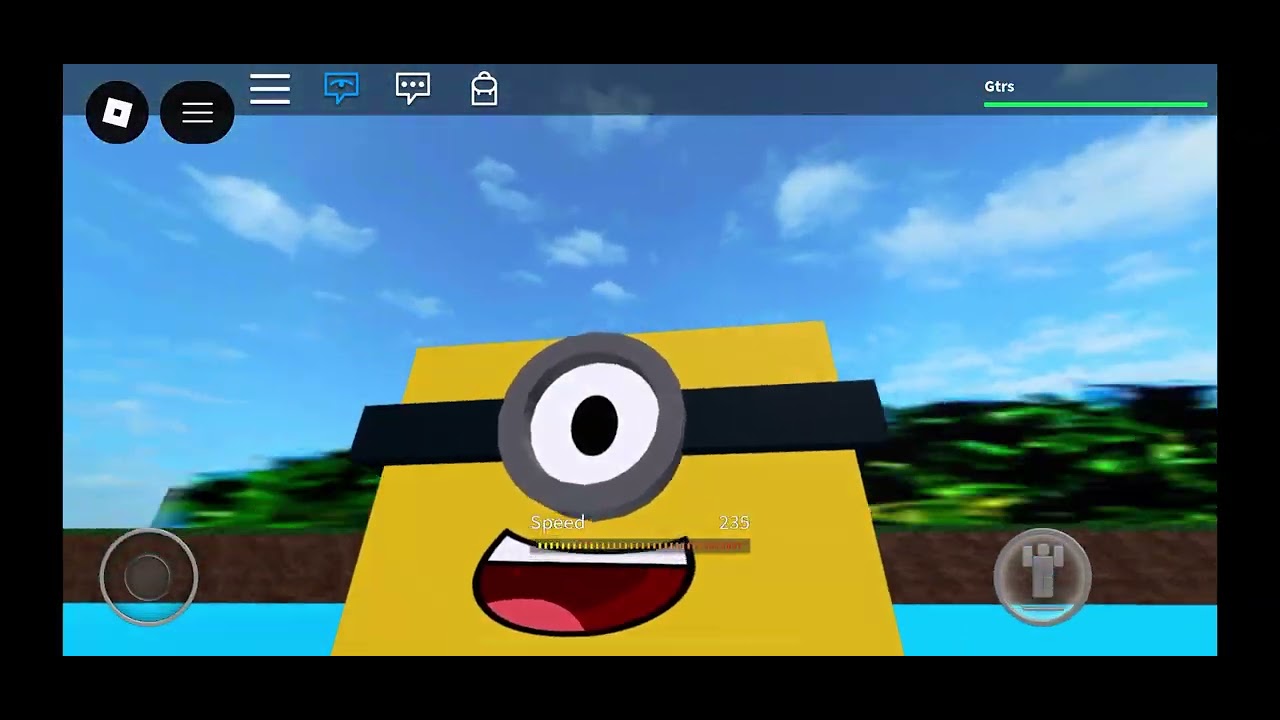Open the chat window speech-bubble icon
The height and width of the screenshot is (720, 1280).
pyautogui.click(x=413, y=89)
